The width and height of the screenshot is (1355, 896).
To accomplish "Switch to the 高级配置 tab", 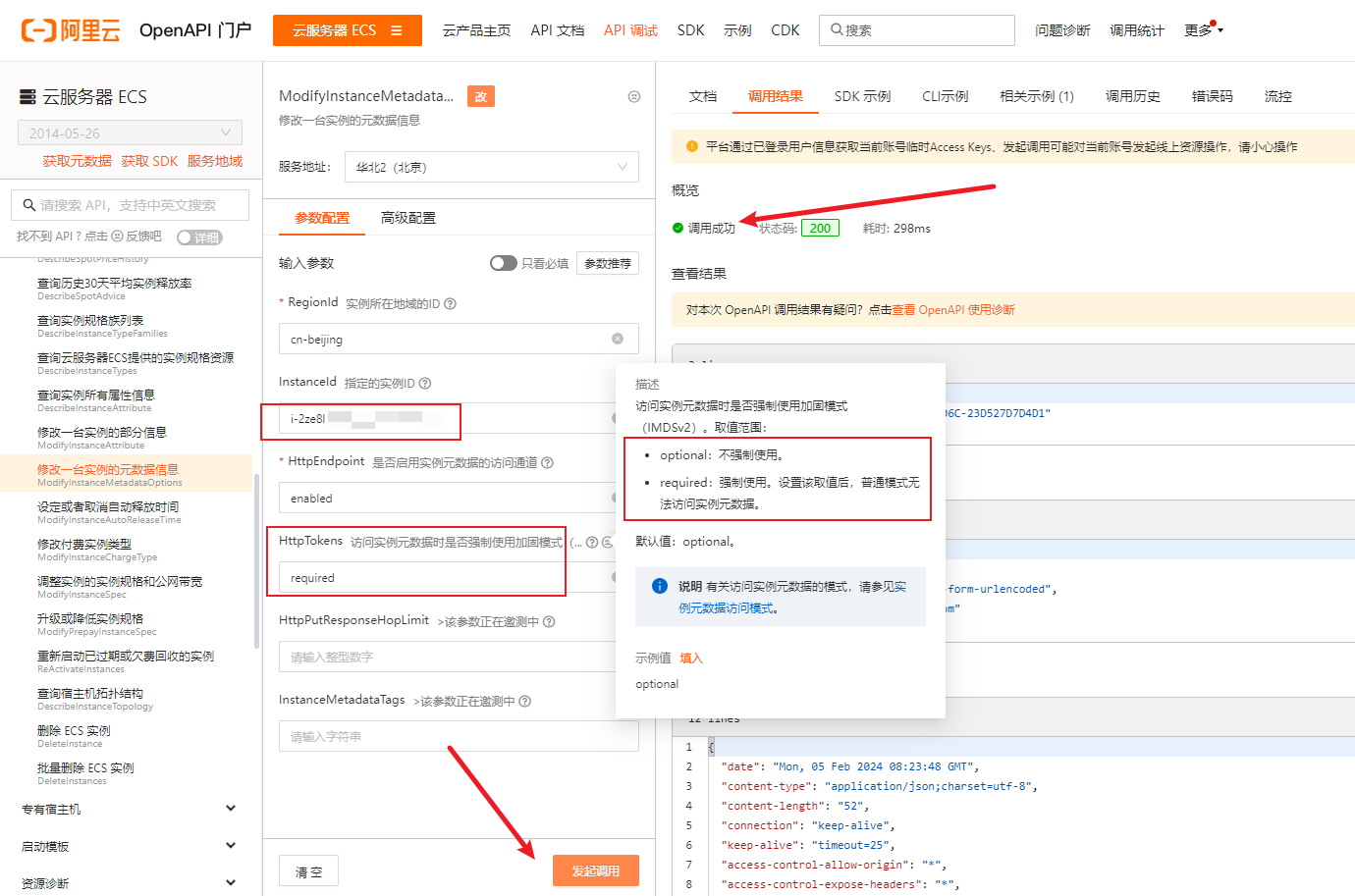I will click(x=408, y=218).
